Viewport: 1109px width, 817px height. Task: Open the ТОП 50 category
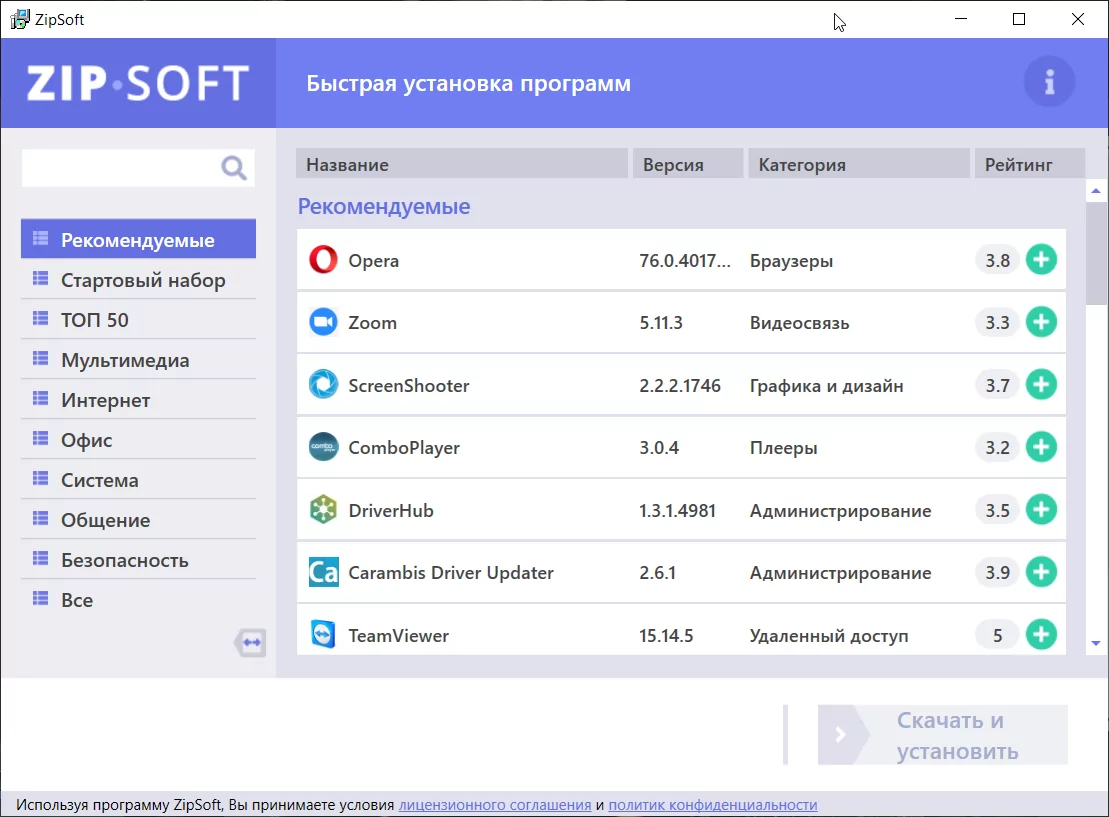139,320
